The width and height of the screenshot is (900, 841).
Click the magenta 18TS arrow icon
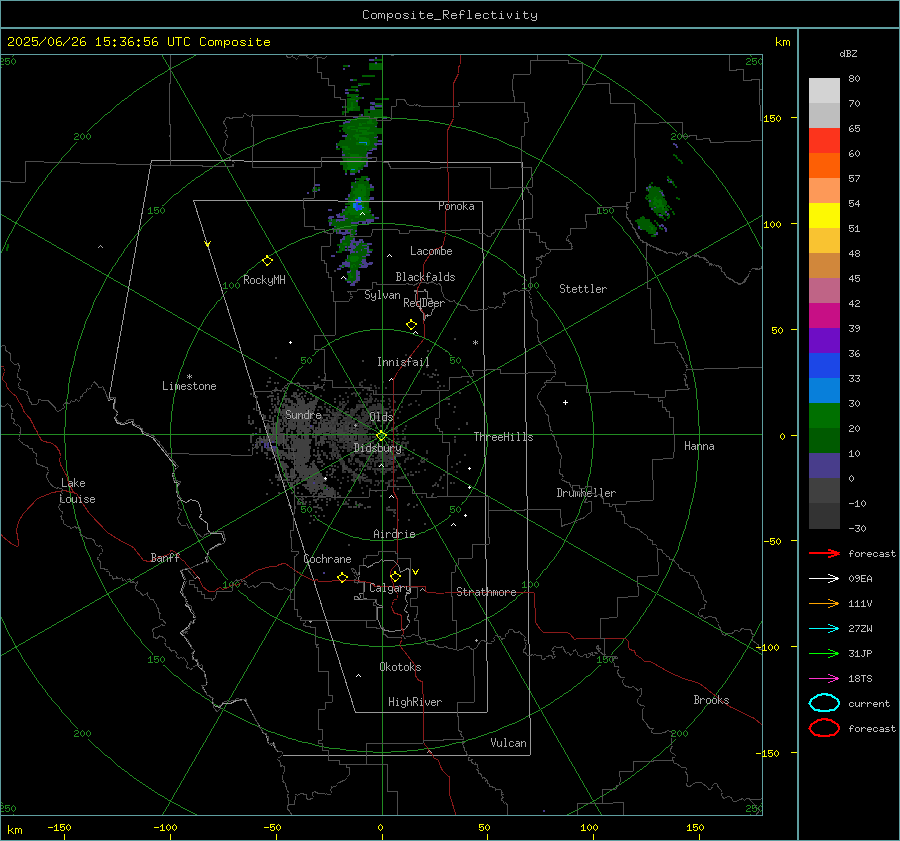coord(824,678)
